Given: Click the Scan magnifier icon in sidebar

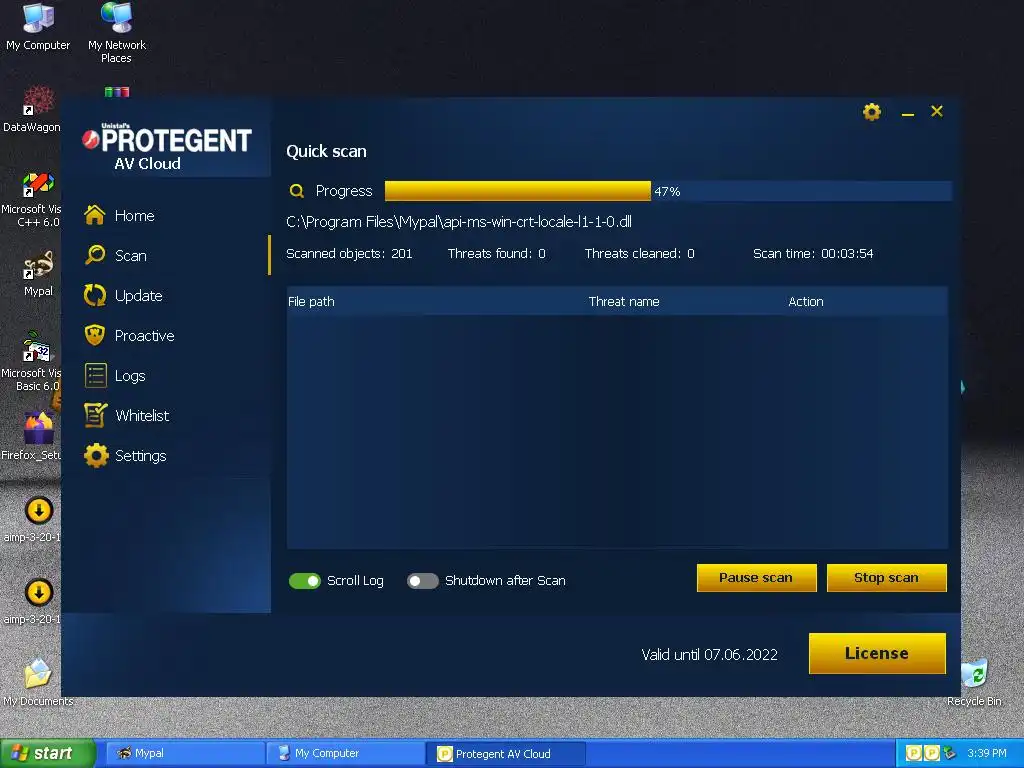Looking at the screenshot, I should pyautogui.click(x=95, y=255).
